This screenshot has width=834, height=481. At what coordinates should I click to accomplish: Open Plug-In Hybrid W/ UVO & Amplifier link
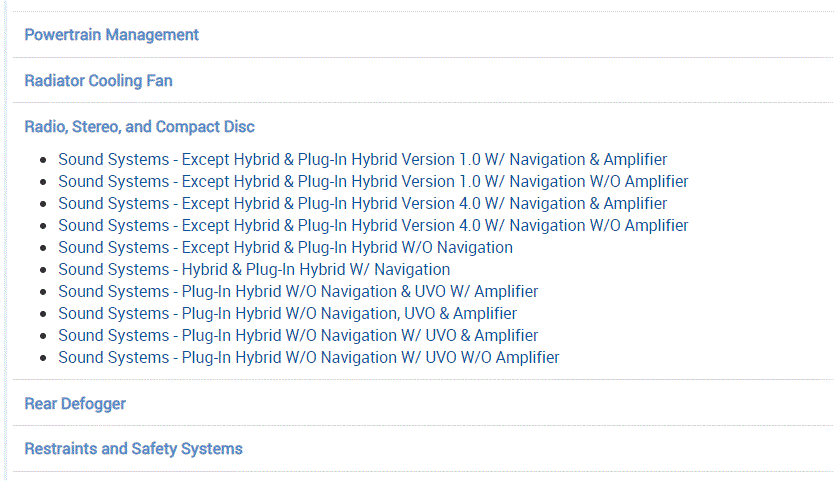pos(298,335)
